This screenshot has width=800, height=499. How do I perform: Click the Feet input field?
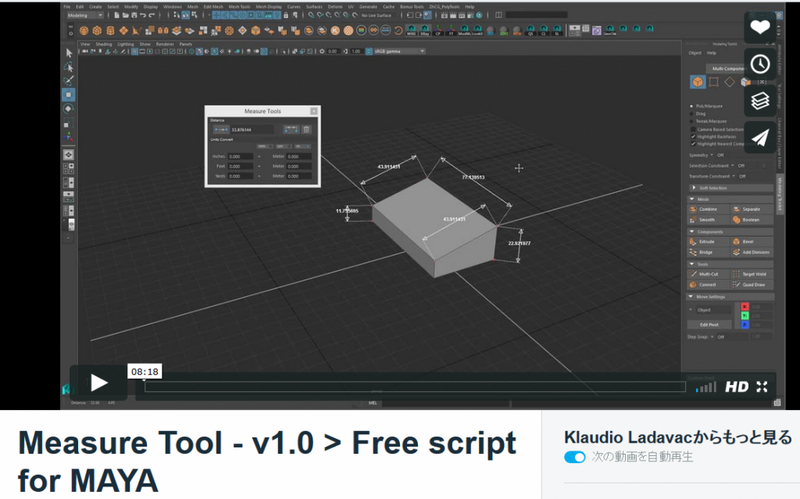[240, 166]
